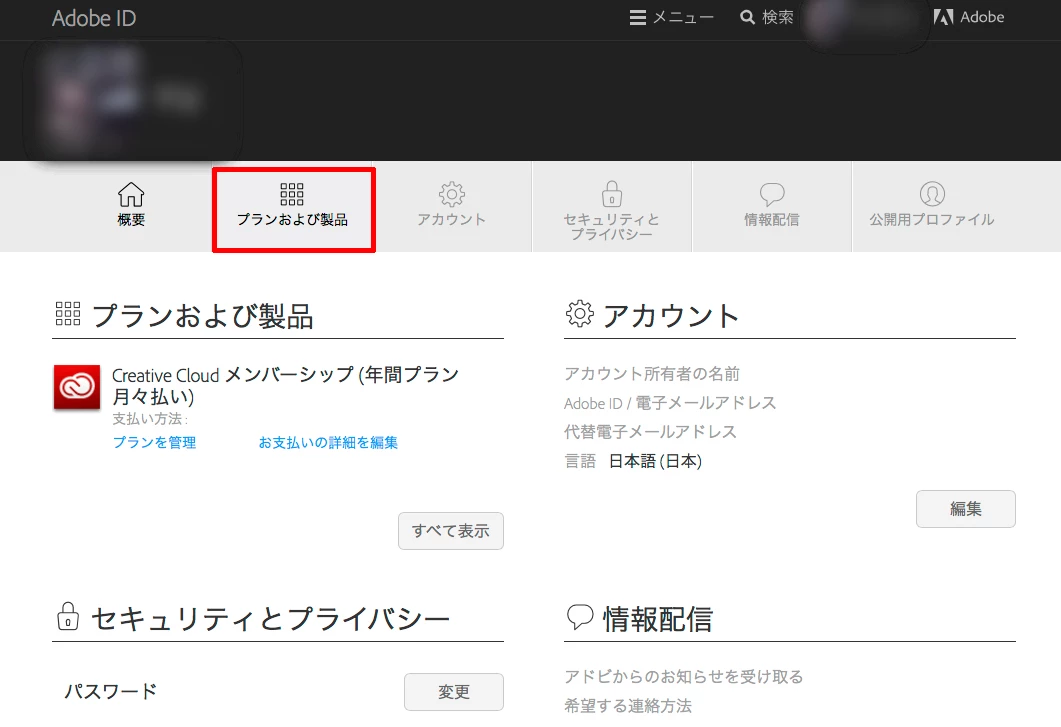Click the 支払い方法 label
This screenshot has height=727, width=1061.
point(150,419)
